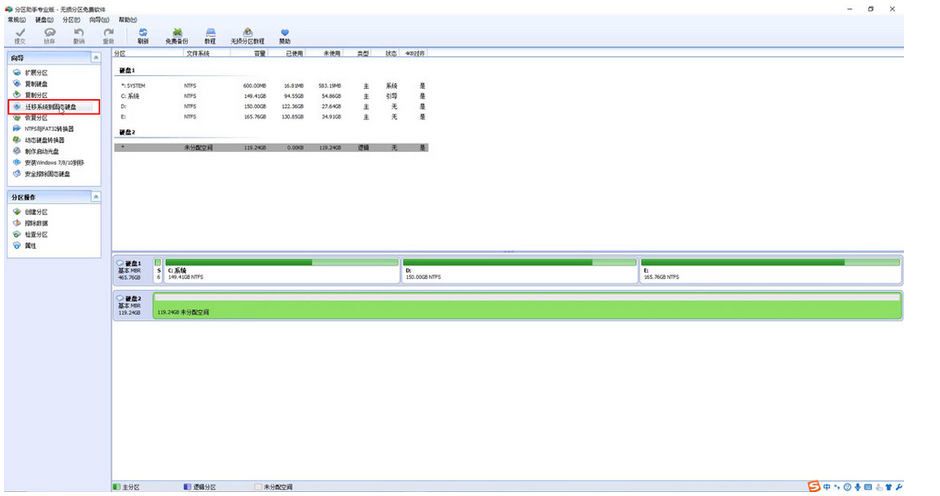Click the Sogou input method S icon
Screen dimensions: 940x496
pos(815,487)
